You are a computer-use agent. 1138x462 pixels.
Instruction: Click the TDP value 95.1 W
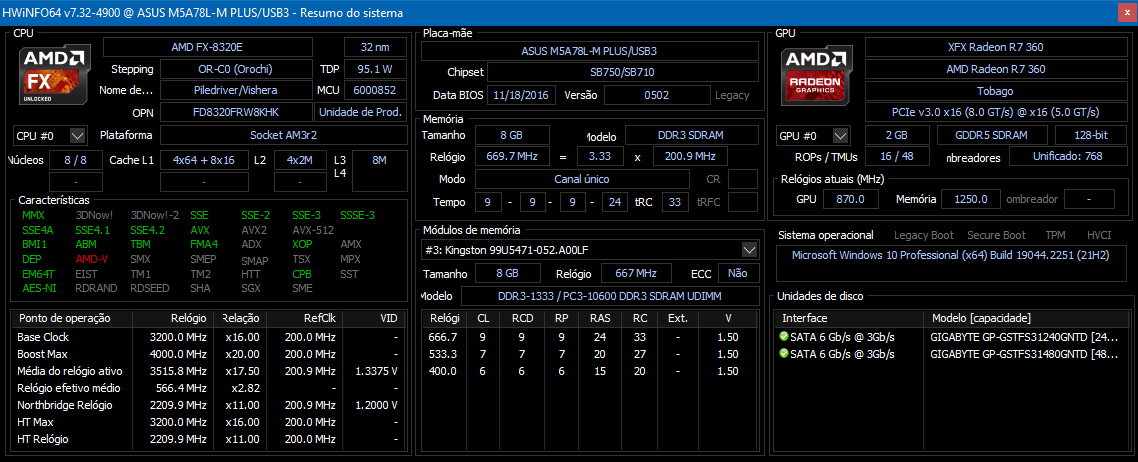click(x=375, y=70)
